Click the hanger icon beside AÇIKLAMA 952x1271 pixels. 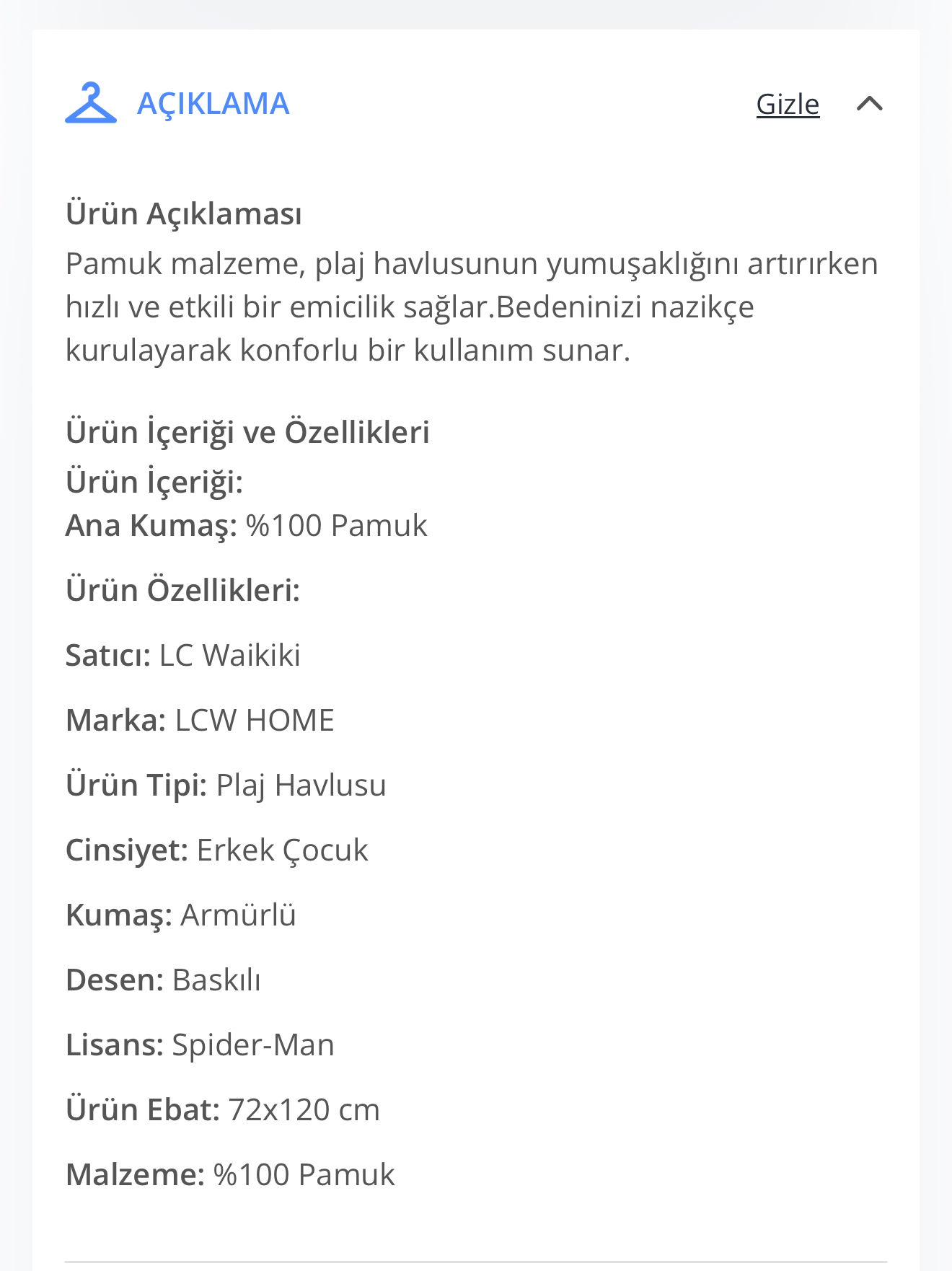pyautogui.click(x=91, y=103)
